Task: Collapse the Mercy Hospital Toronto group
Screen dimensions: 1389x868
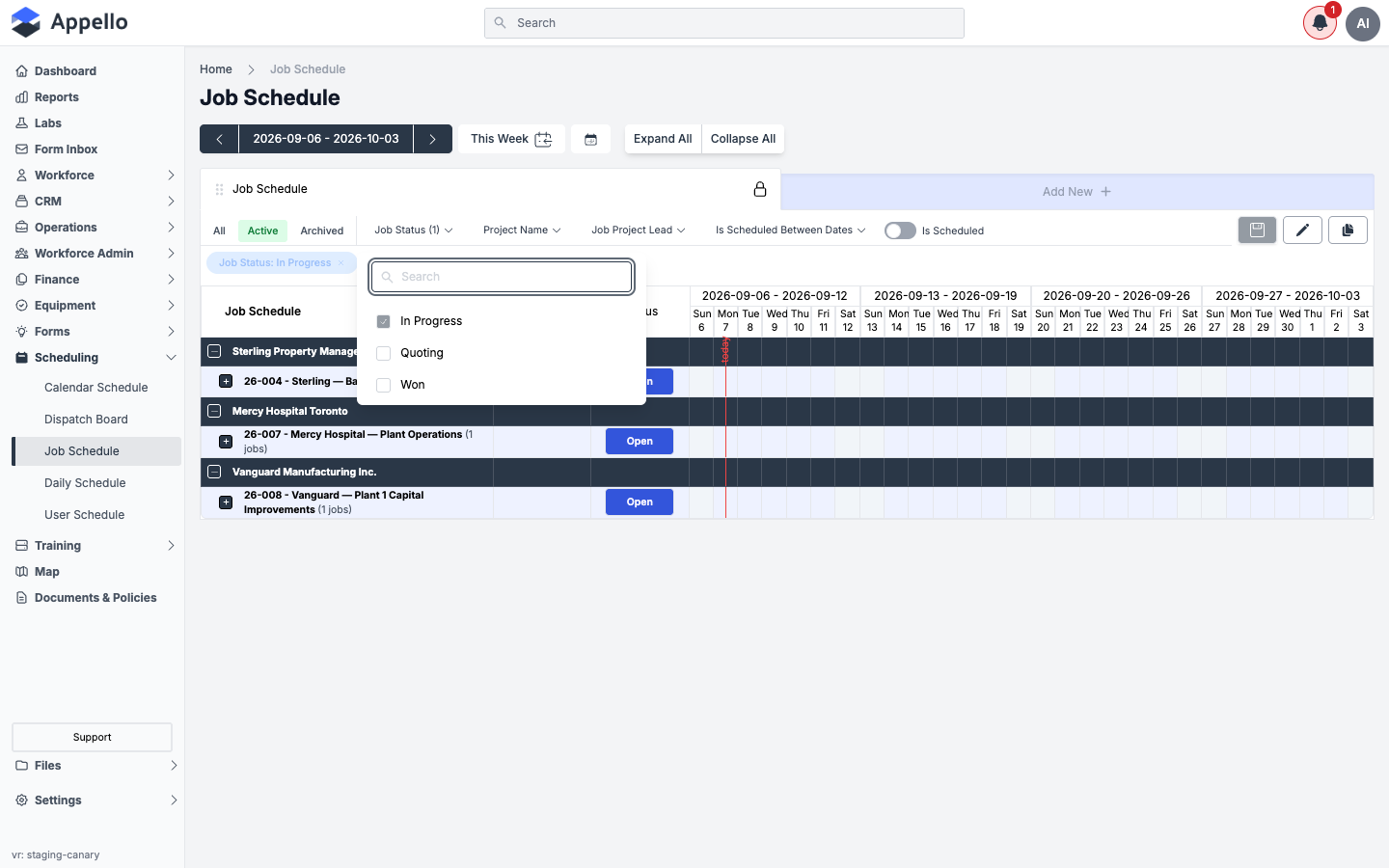Action: [x=214, y=411]
